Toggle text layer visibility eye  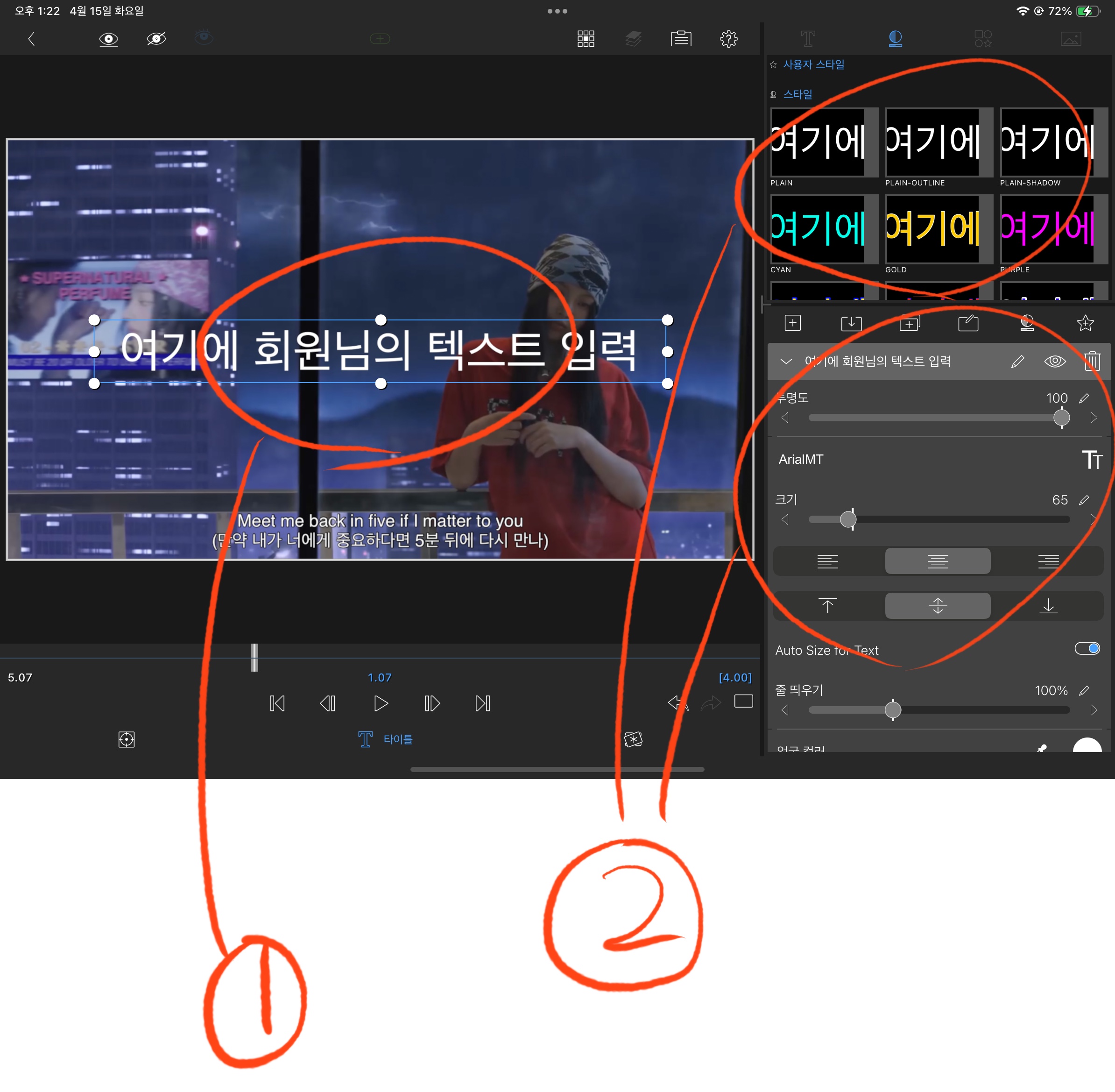click(x=1054, y=362)
